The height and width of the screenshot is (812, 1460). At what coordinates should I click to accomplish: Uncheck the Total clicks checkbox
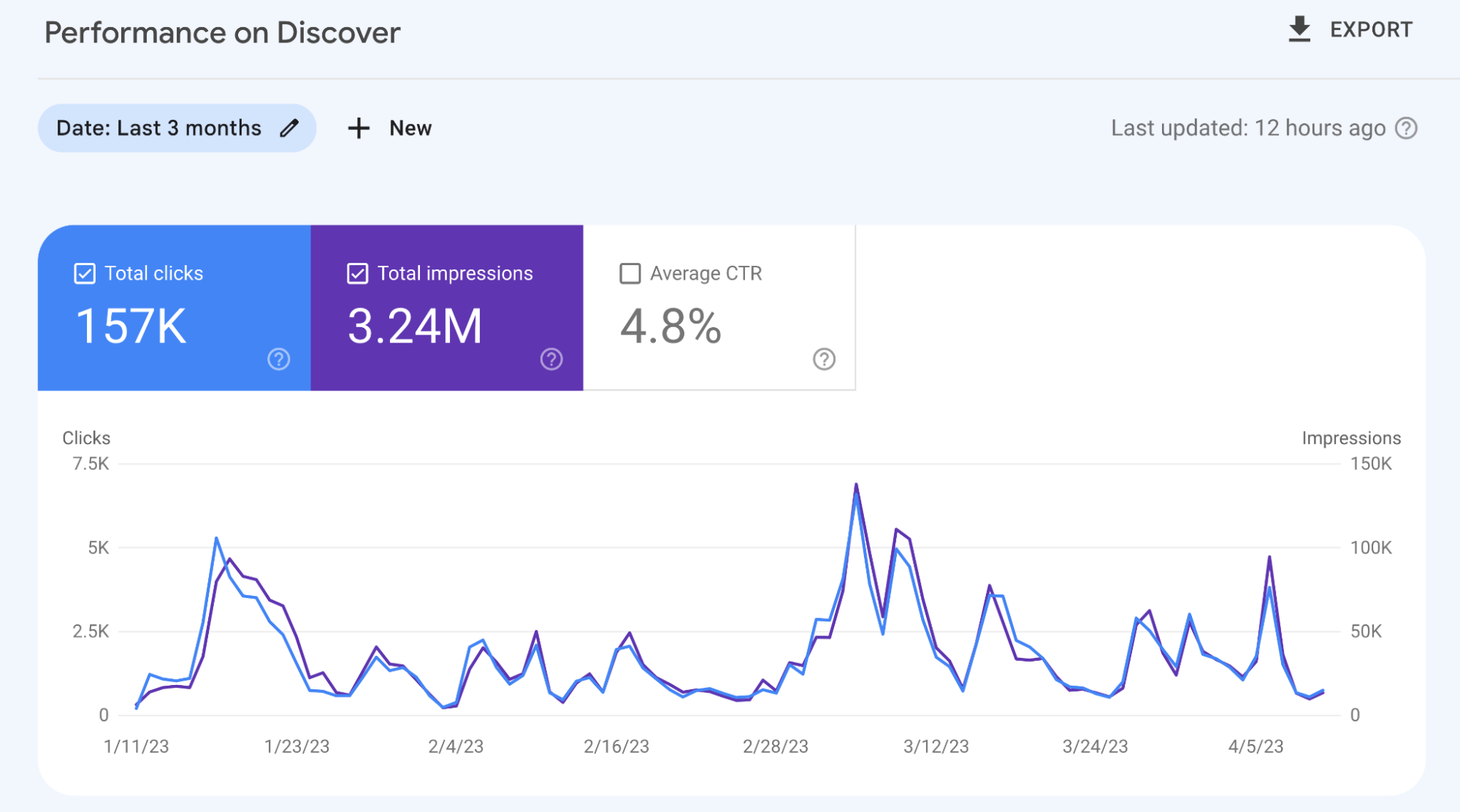pyautogui.click(x=85, y=272)
